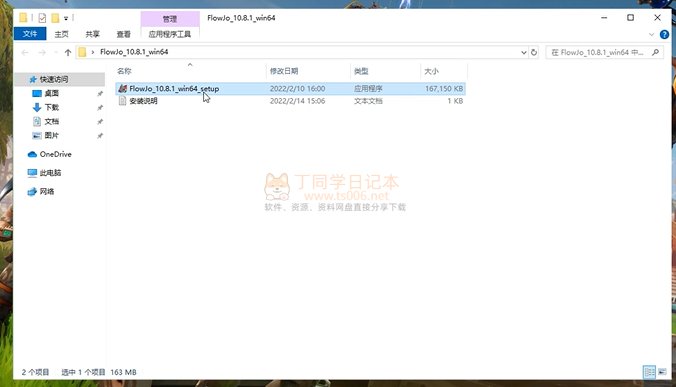Switch to the 共享 (Share) ribbon tab
Image resolution: width=676 pixels, height=387 pixels.
coord(92,34)
